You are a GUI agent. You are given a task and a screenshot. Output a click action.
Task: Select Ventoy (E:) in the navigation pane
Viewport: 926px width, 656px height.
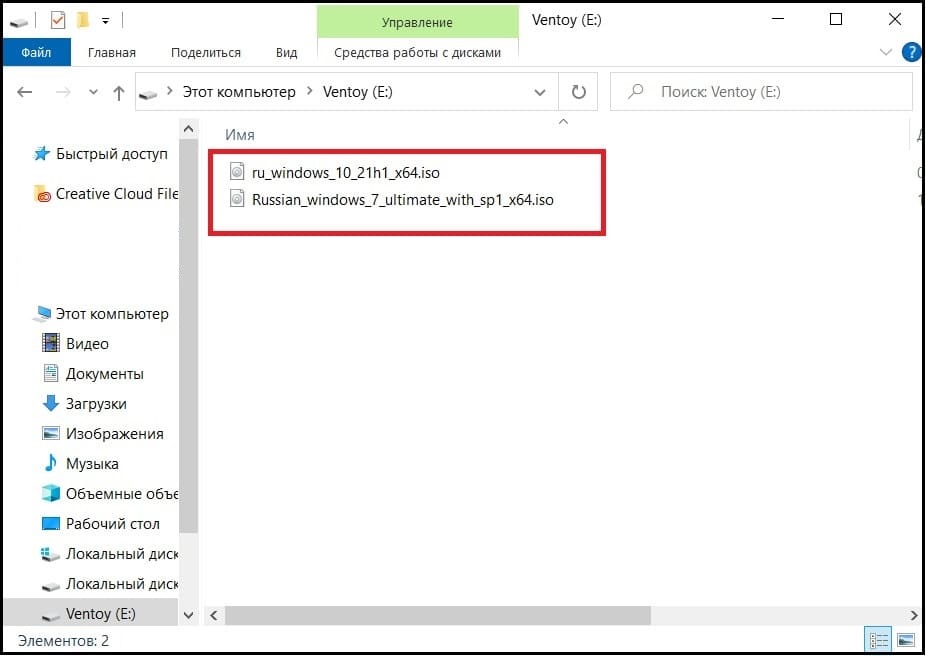91,614
